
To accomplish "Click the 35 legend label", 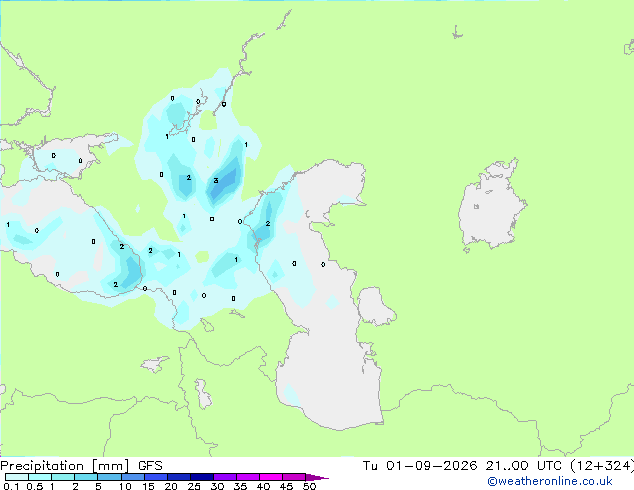I will tap(240, 486).
